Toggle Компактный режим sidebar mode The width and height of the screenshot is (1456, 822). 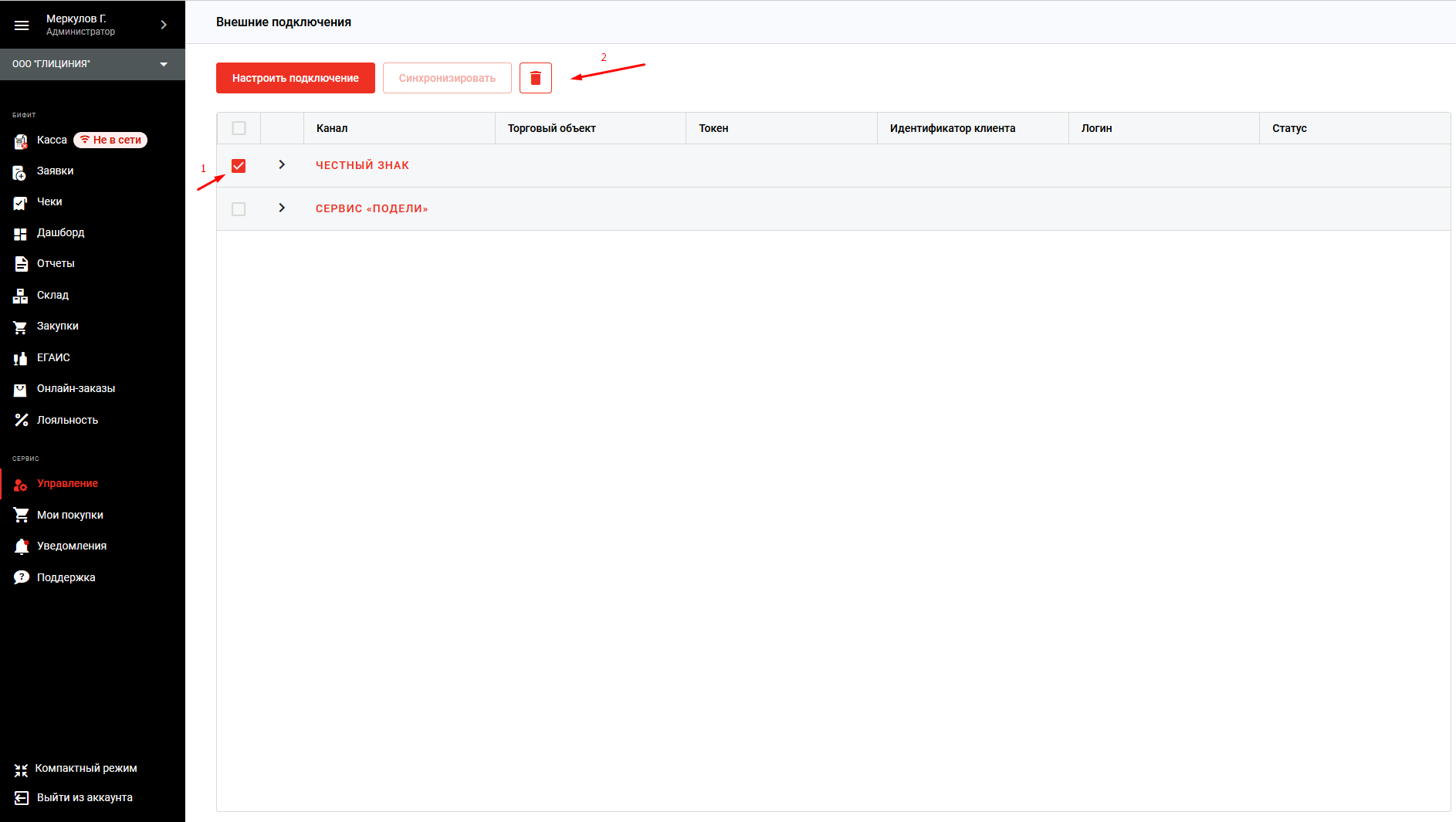85,769
